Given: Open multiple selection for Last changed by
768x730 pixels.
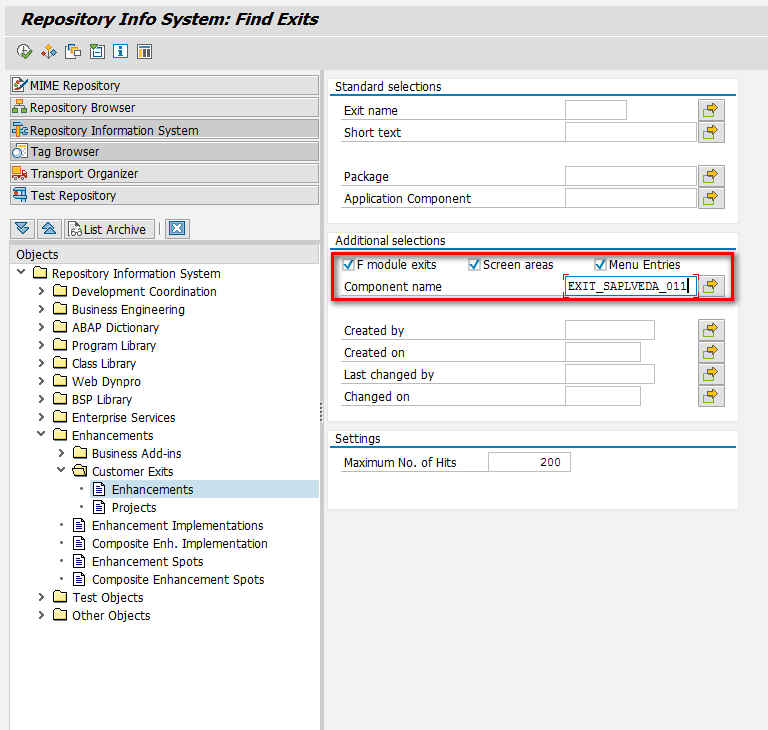Looking at the screenshot, I should point(711,374).
